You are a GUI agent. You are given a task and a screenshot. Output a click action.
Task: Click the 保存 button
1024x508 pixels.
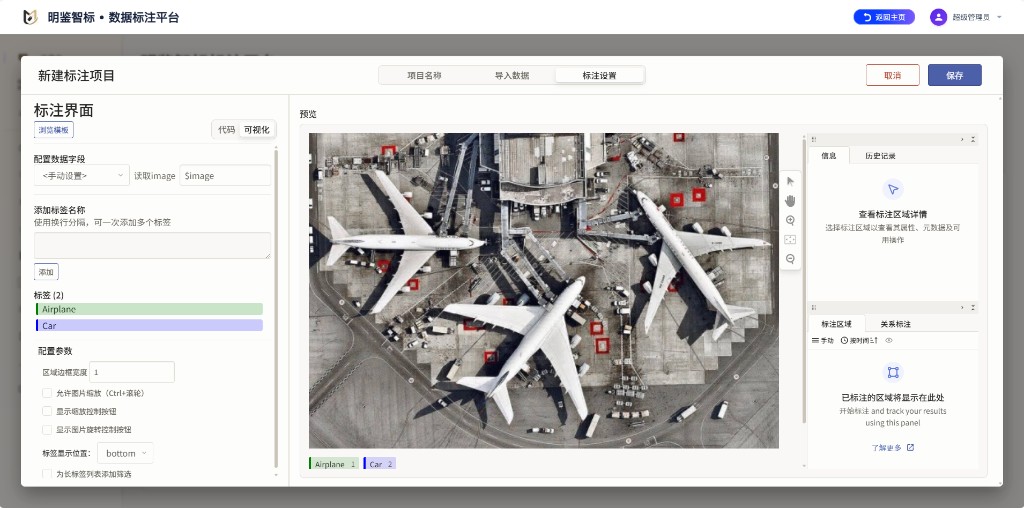[955, 75]
